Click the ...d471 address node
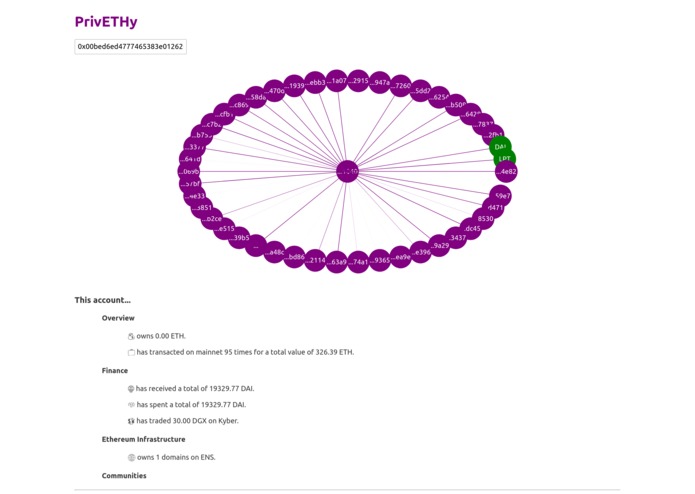This screenshot has width=695, height=494. tap(493, 207)
